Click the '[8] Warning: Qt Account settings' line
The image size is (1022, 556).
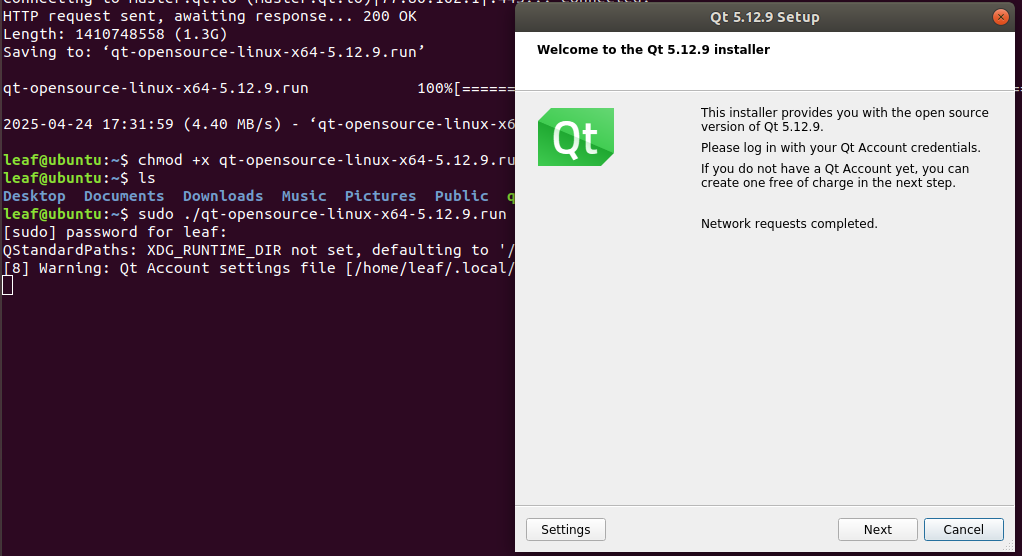(259, 268)
